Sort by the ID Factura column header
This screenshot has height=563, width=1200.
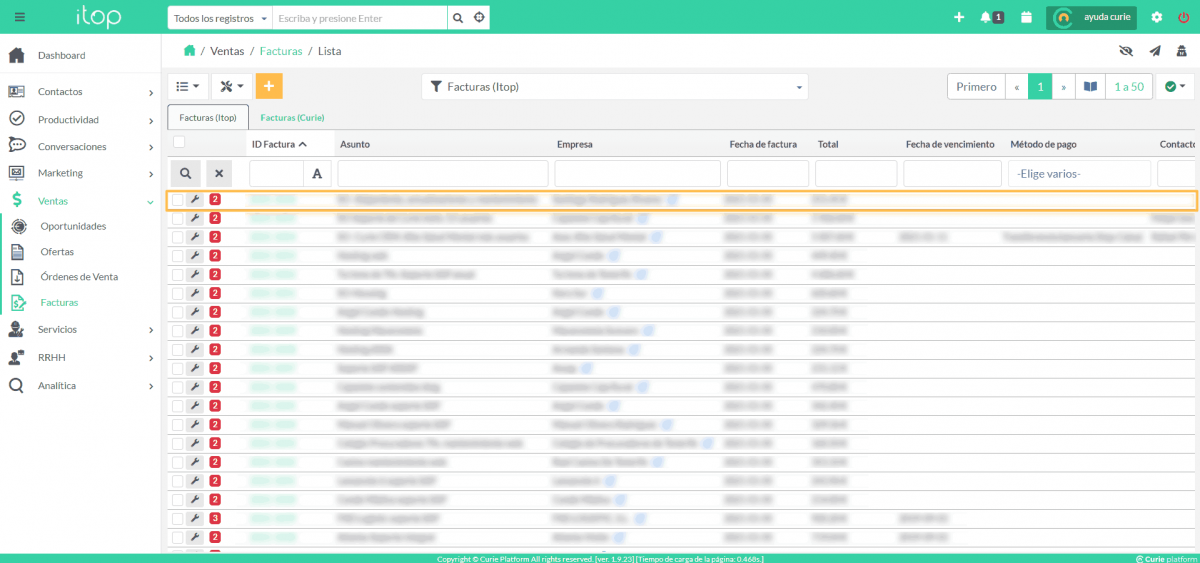pos(279,144)
